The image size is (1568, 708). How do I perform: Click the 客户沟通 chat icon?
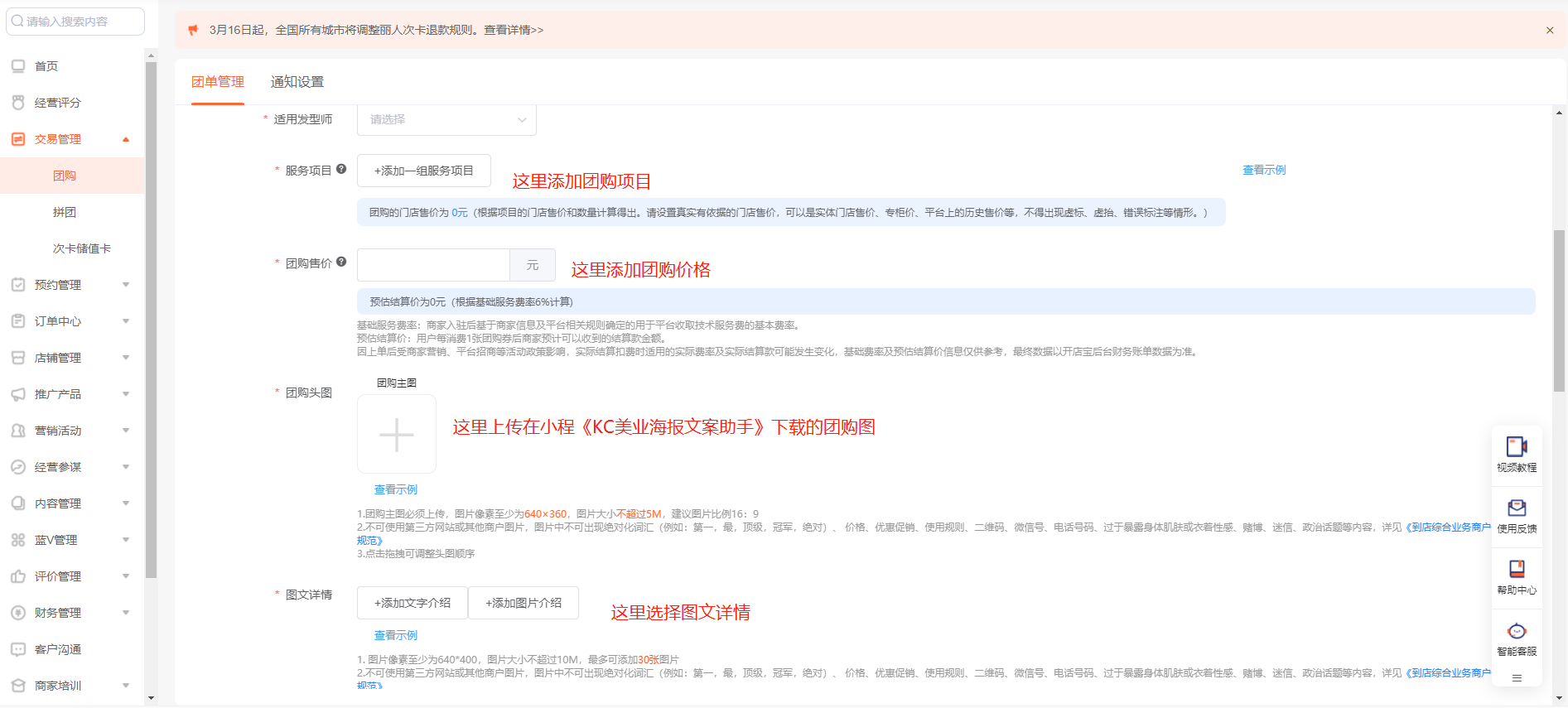point(18,649)
